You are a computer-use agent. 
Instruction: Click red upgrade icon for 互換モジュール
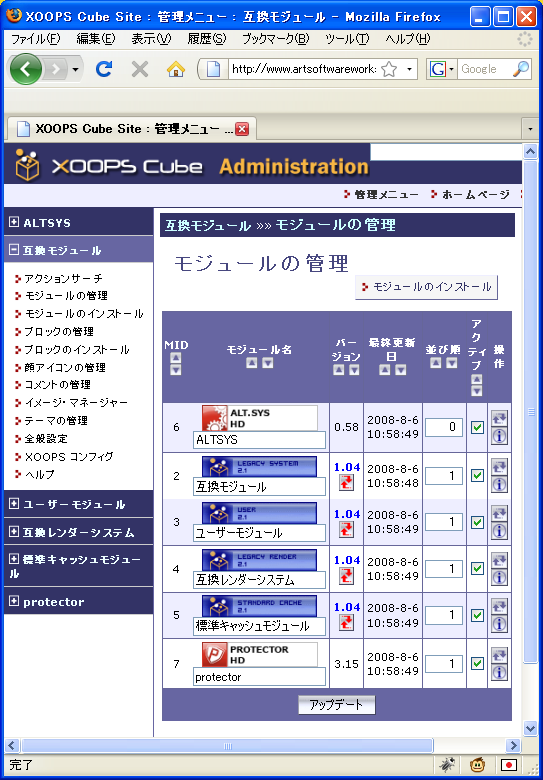pos(346,483)
